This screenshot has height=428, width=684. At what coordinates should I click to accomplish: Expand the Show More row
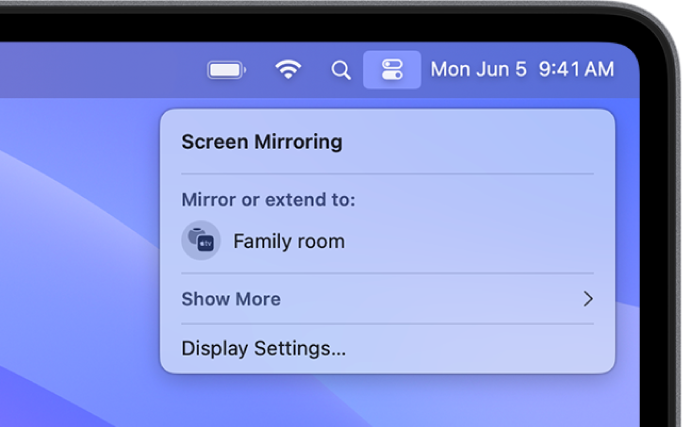click(x=231, y=299)
